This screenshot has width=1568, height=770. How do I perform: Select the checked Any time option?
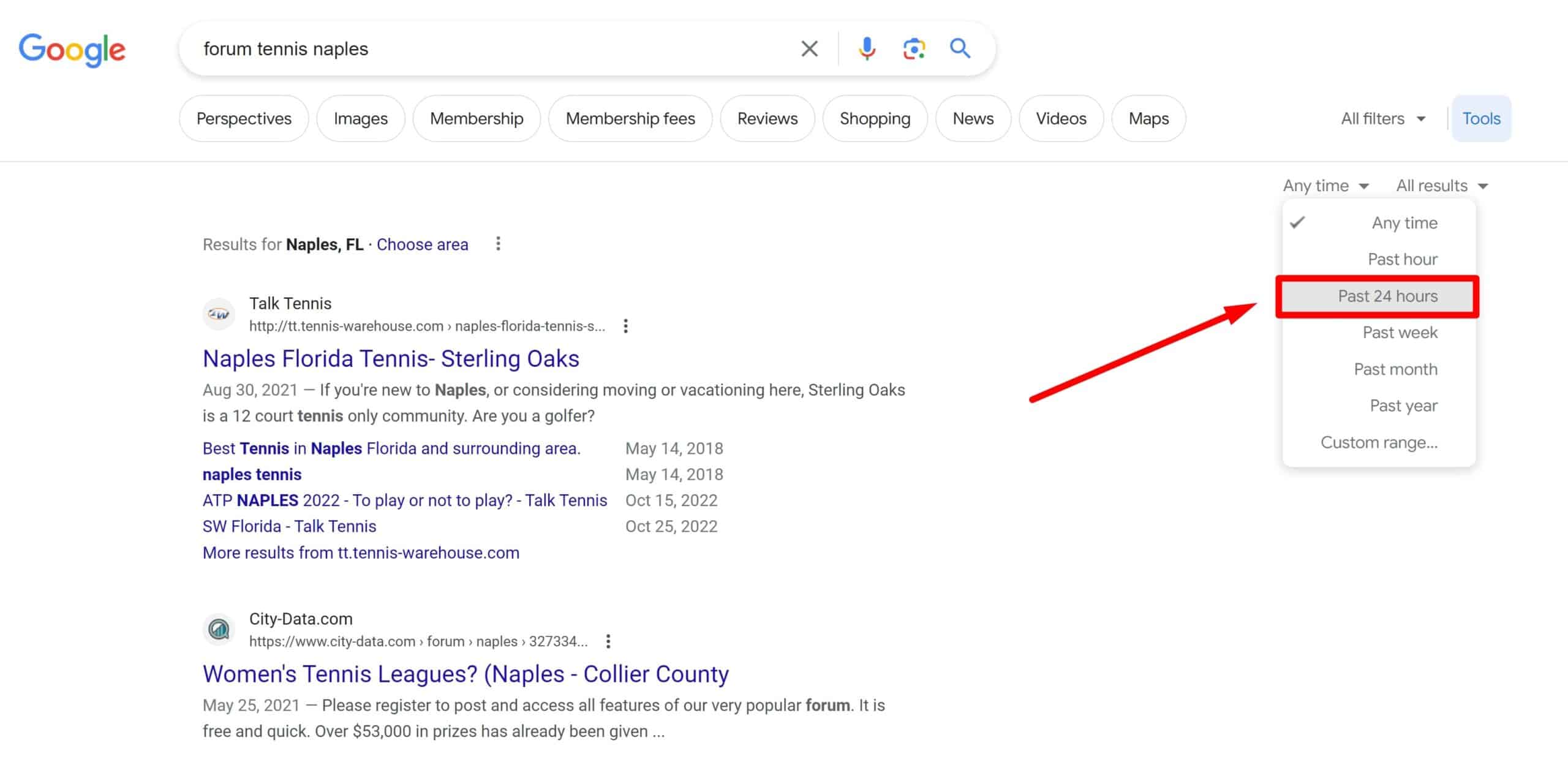[1404, 223]
